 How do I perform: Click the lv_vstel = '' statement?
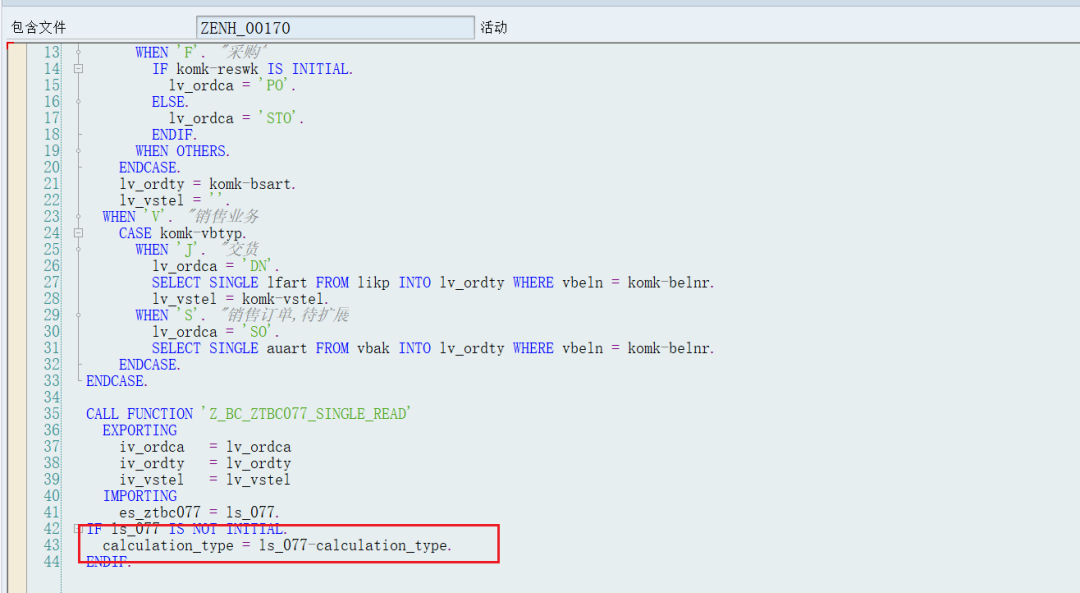[x=174, y=200]
